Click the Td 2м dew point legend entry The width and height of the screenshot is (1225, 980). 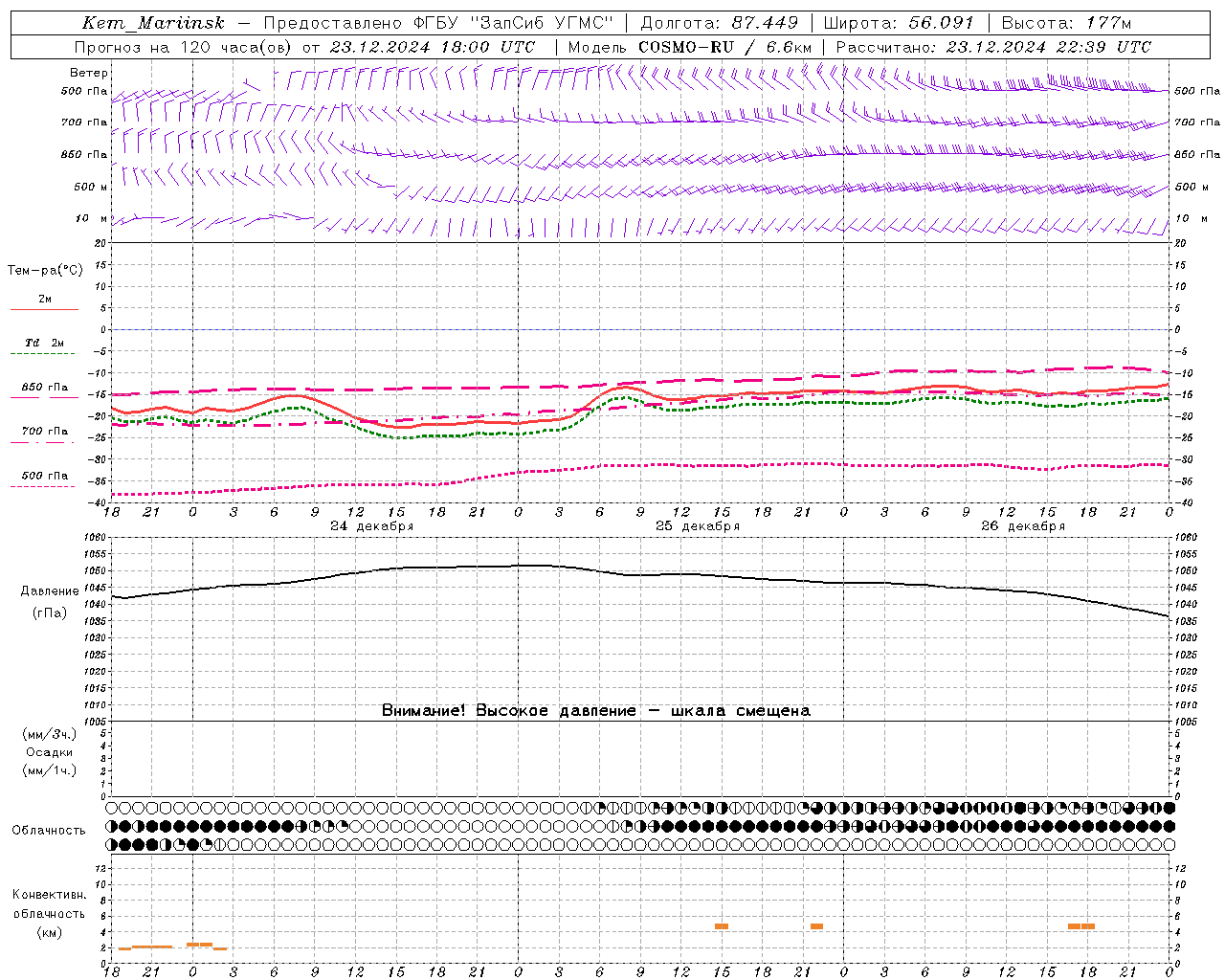(x=44, y=343)
